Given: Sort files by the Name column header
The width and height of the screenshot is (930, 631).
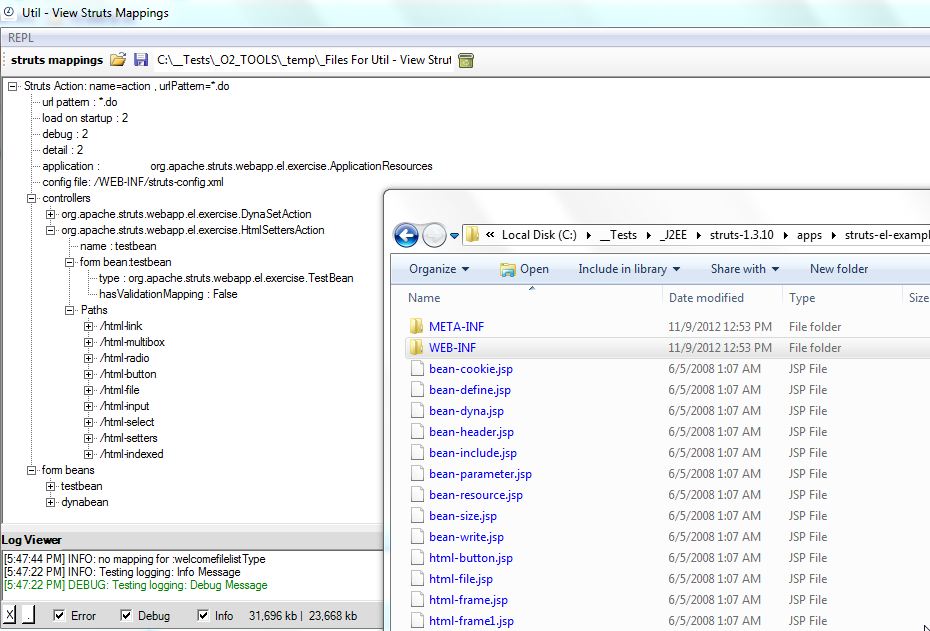Looking at the screenshot, I should tap(423, 298).
